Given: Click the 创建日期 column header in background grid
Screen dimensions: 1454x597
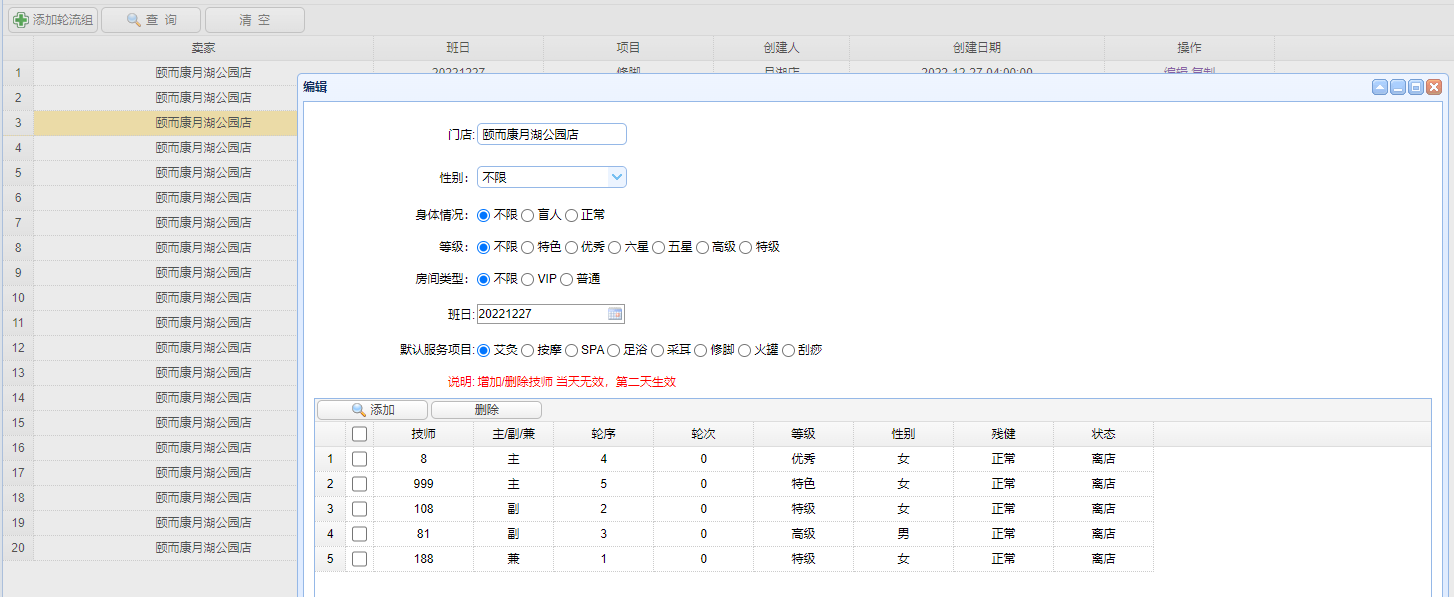Looking at the screenshot, I should (977, 48).
